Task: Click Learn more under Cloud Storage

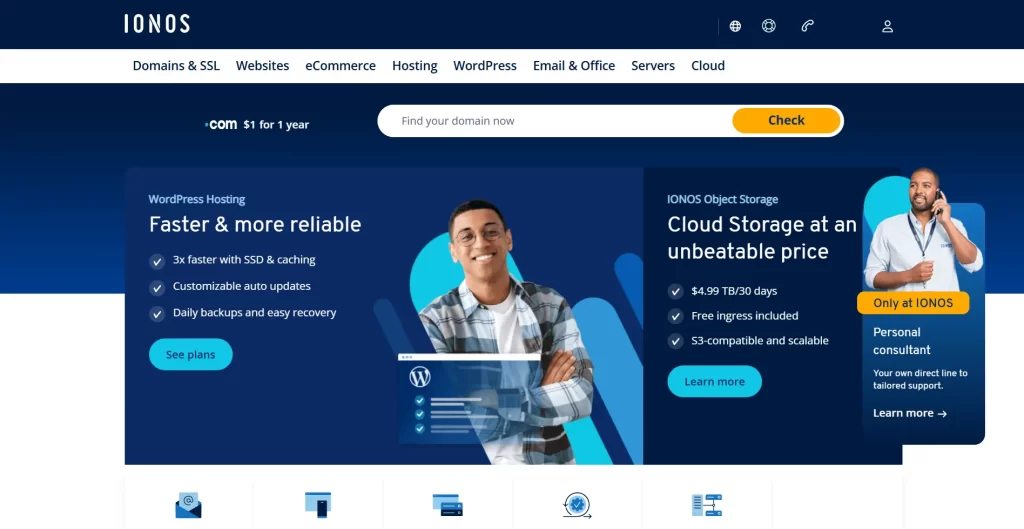Action: pos(714,381)
